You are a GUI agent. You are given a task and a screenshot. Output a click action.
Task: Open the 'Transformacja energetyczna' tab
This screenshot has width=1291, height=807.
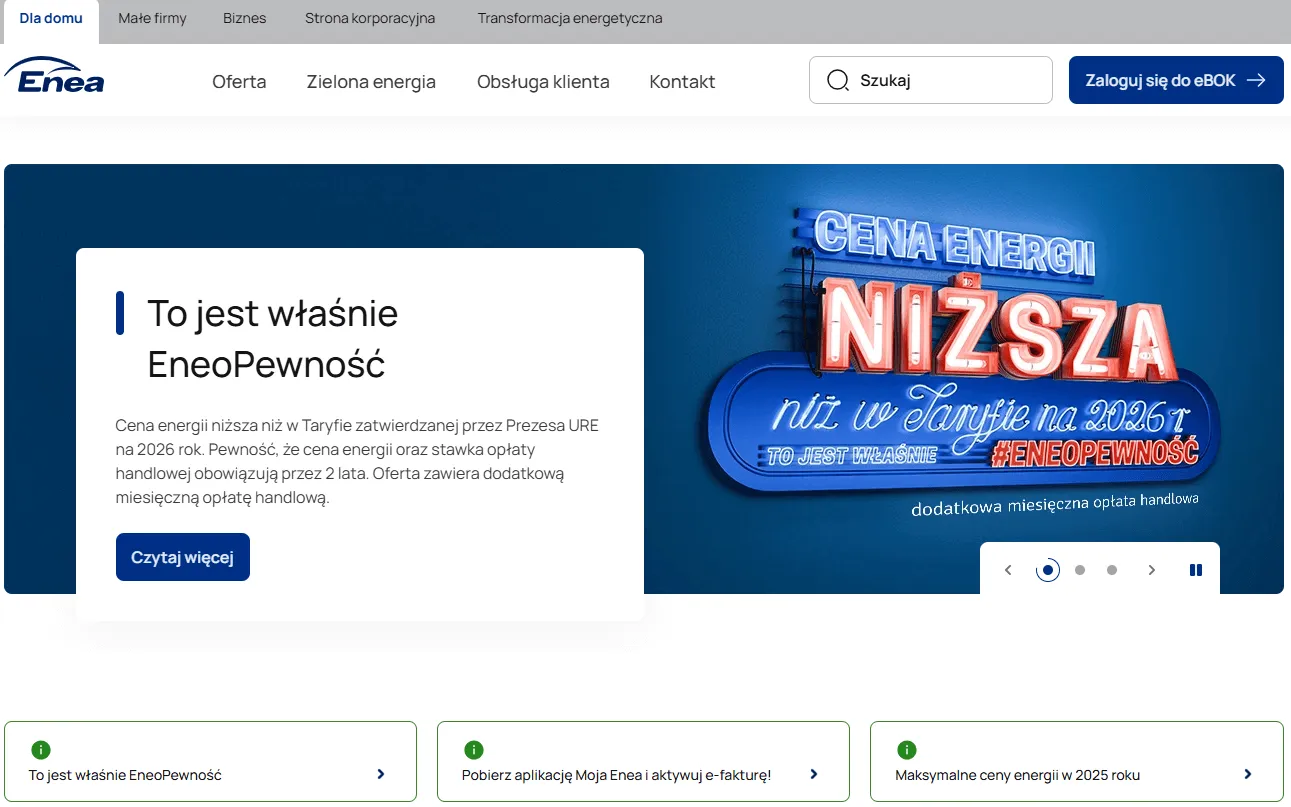(570, 19)
